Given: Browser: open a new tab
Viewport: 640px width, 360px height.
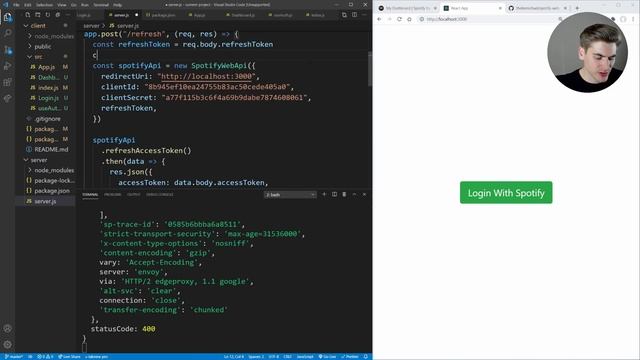Looking at the screenshot, I should pyautogui.click(x=577, y=8).
